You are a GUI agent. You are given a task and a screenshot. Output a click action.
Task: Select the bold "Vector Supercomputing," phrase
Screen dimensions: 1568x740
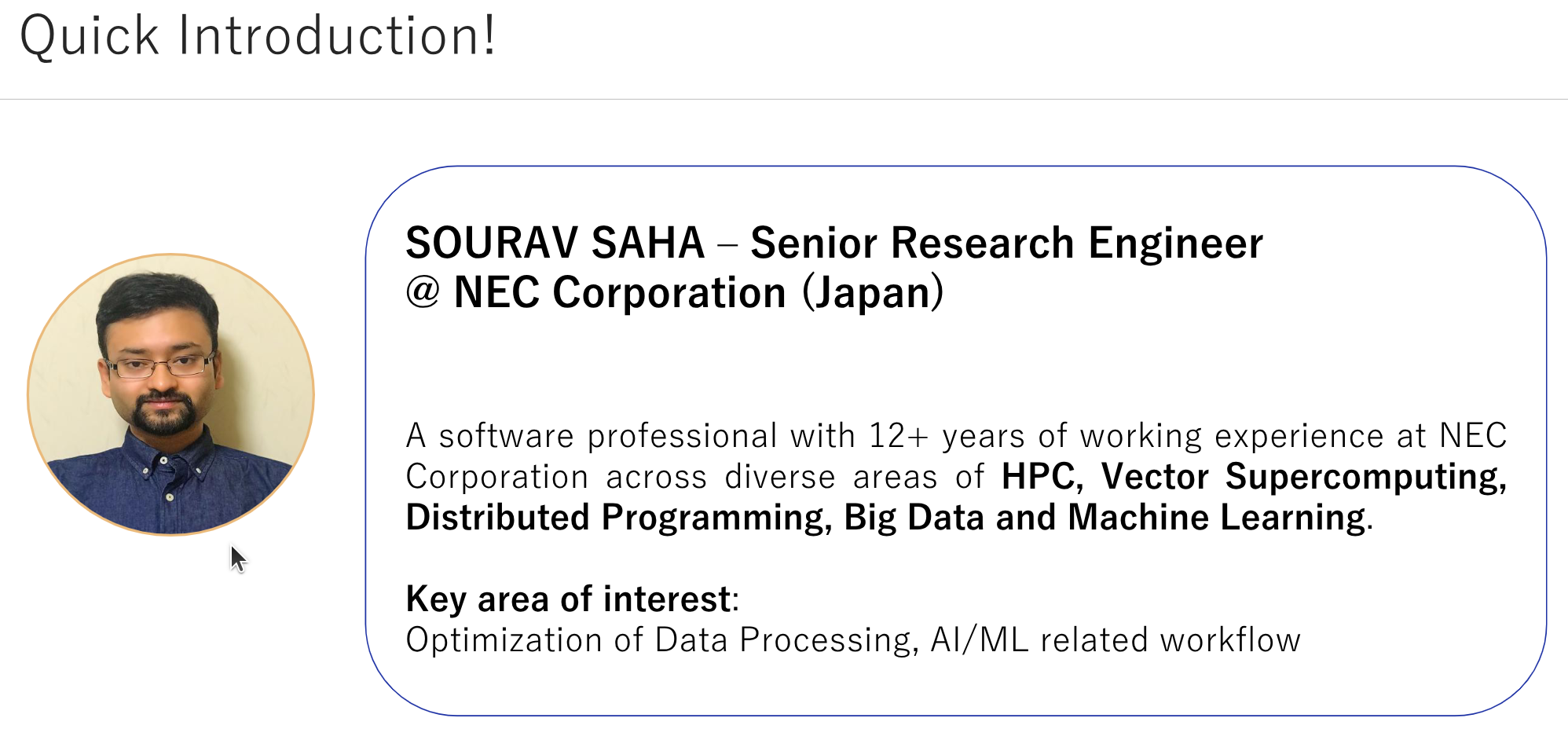(1303, 477)
